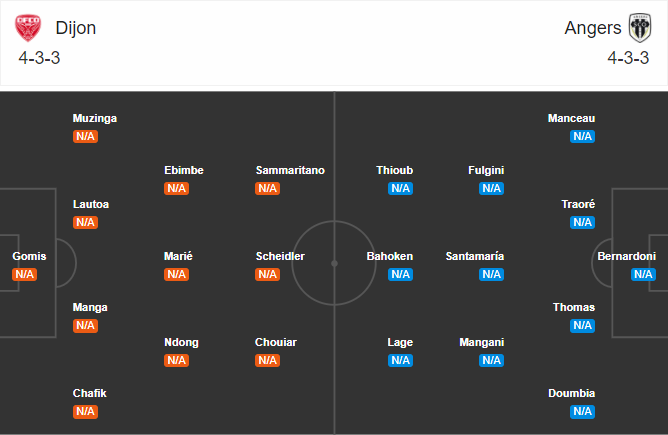668x435 pixels.
Task: Open player Ebimbe's profile
Action: coord(184,170)
